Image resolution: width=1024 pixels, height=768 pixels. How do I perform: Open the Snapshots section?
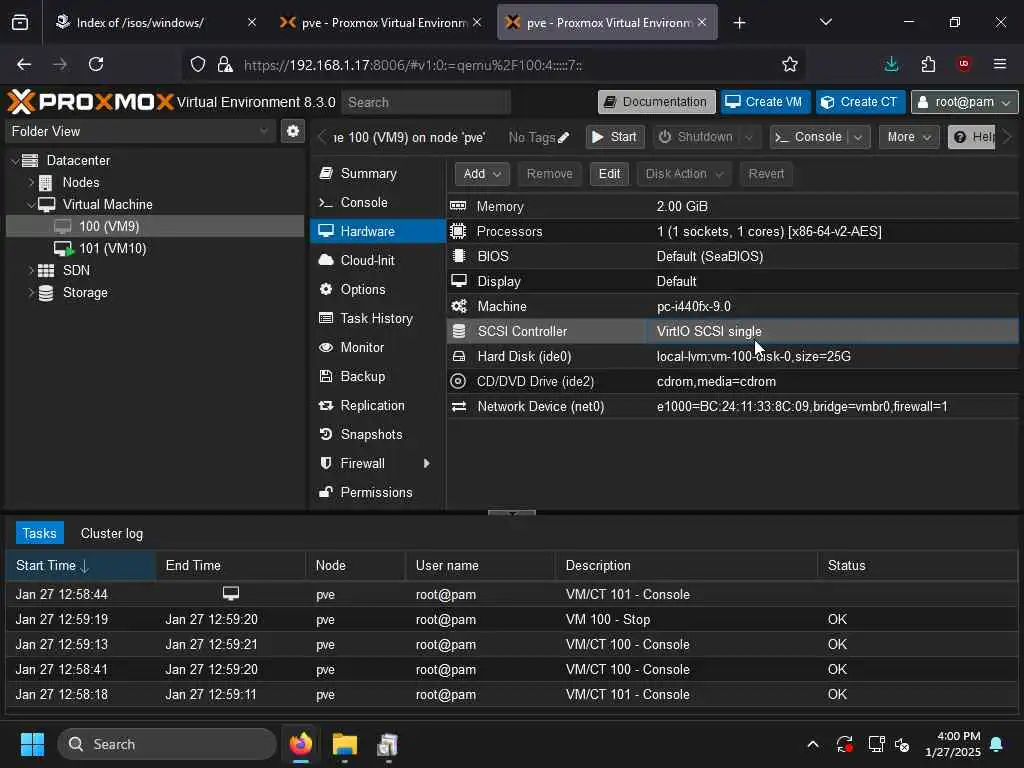pyautogui.click(x=377, y=434)
